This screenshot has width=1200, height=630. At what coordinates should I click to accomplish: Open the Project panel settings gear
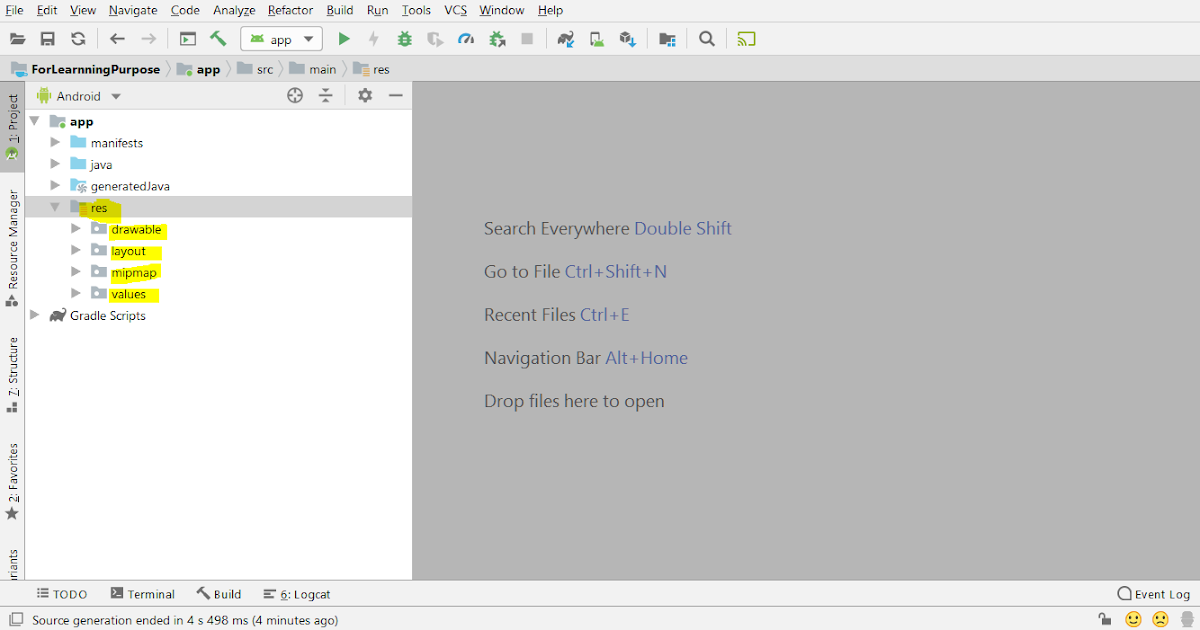365,95
